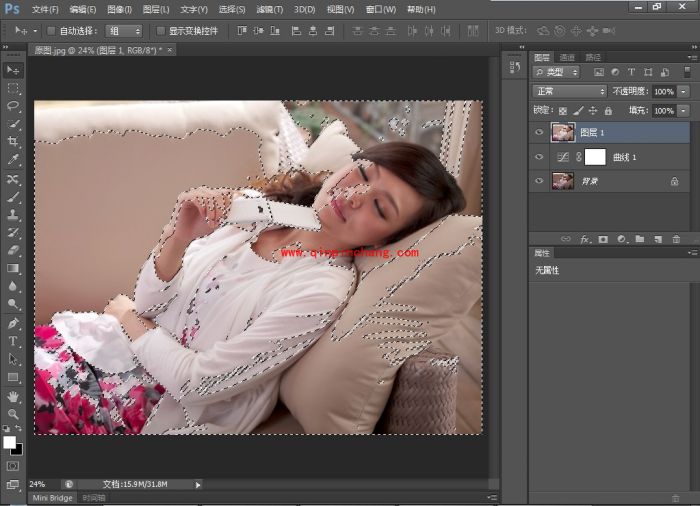The width and height of the screenshot is (700, 506).
Task: Open the 滤镜(T) menu
Action: 269,9
